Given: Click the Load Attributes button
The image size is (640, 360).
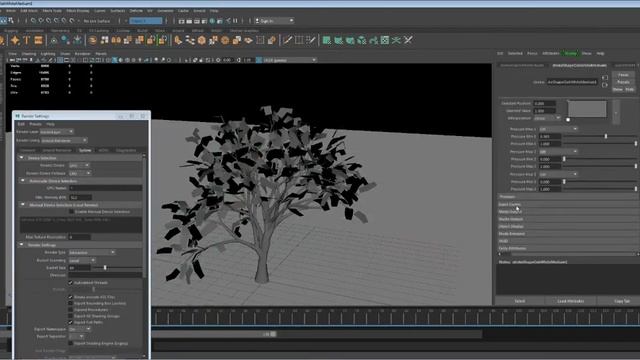Looking at the screenshot, I should pyautogui.click(x=571, y=301).
